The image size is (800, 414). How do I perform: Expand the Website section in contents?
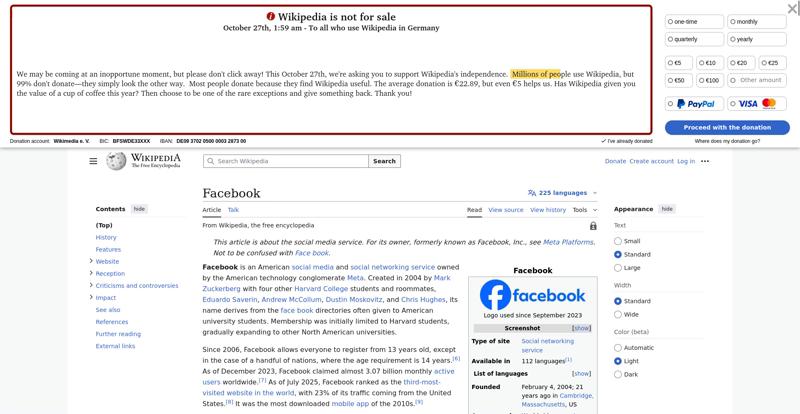pos(91,261)
